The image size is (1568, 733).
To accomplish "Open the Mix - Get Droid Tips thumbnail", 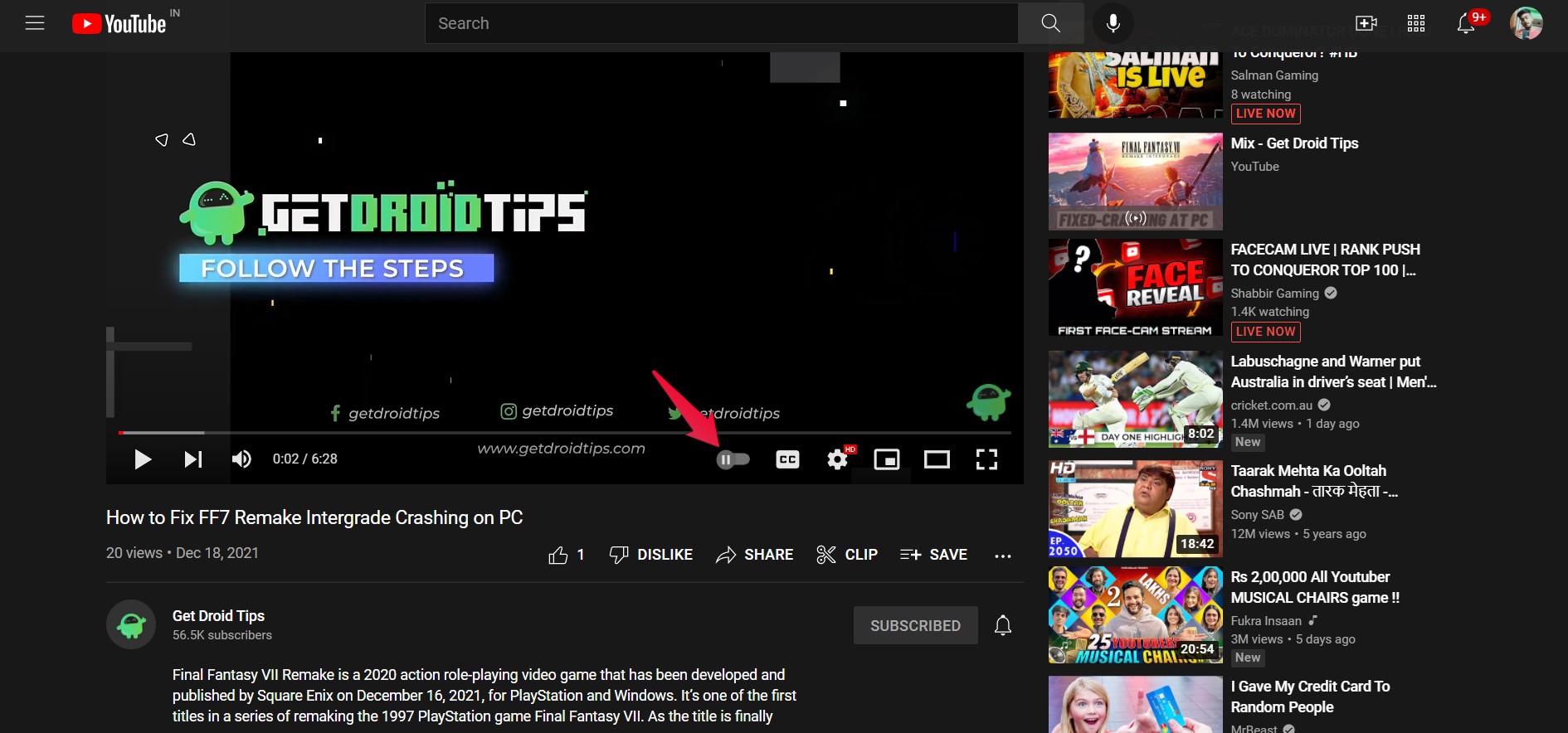I will [1136, 182].
